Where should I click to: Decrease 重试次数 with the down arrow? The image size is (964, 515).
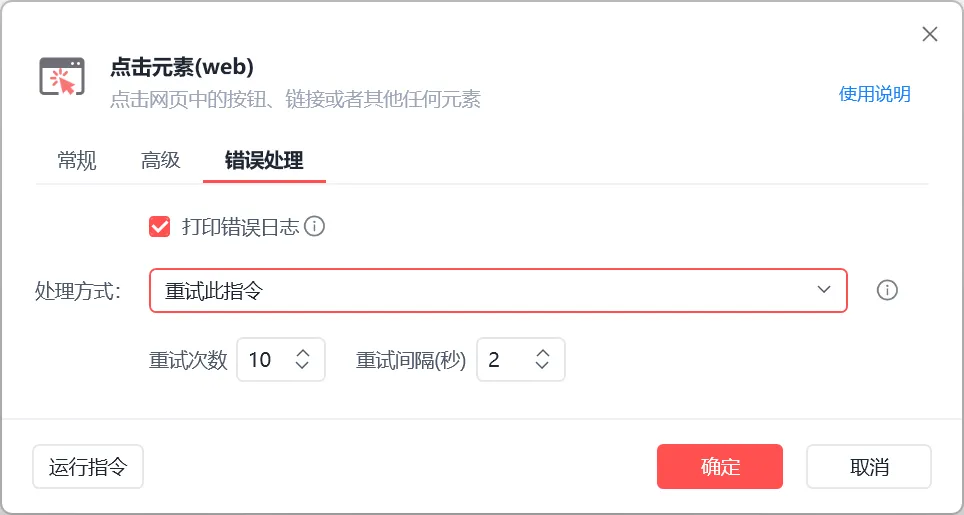point(303,367)
